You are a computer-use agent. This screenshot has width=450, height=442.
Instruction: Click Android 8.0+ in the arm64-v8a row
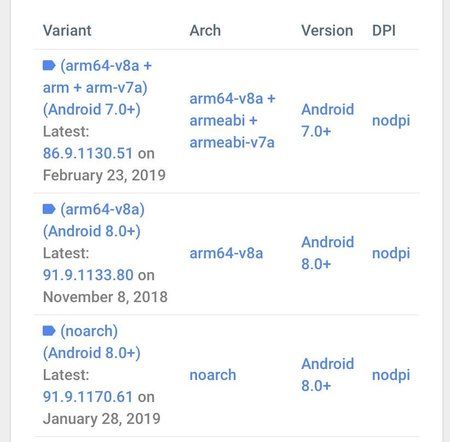[x=327, y=253]
